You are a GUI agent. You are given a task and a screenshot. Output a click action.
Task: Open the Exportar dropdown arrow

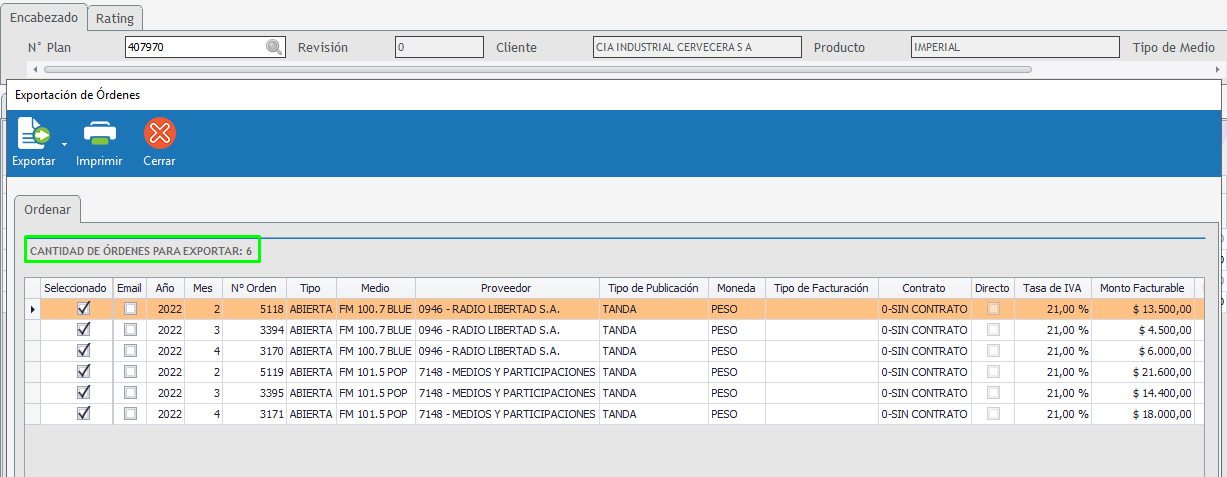point(64,144)
